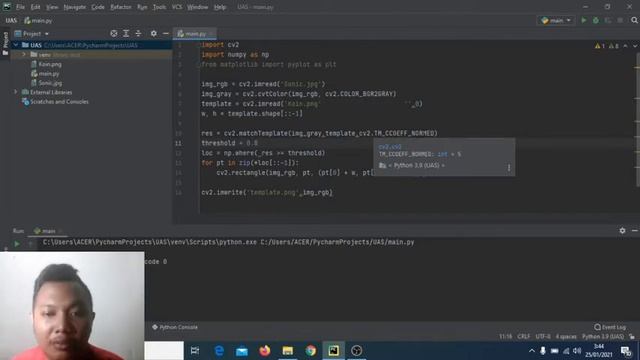Open the Python 3.9 (UAS) interpreter selector
This screenshot has width=640, height=360.
coord(603,337)
